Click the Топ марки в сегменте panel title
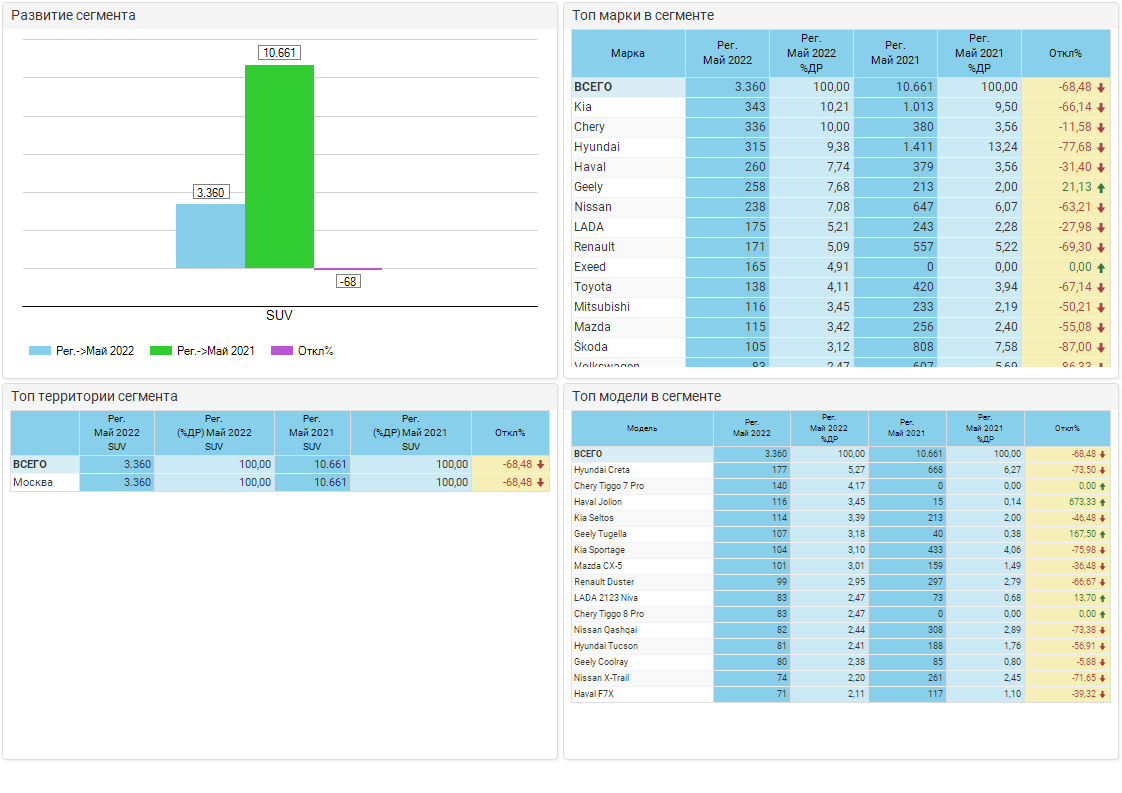The height and width of the screenshot is (793, 1122). click(x=643, y=15)
